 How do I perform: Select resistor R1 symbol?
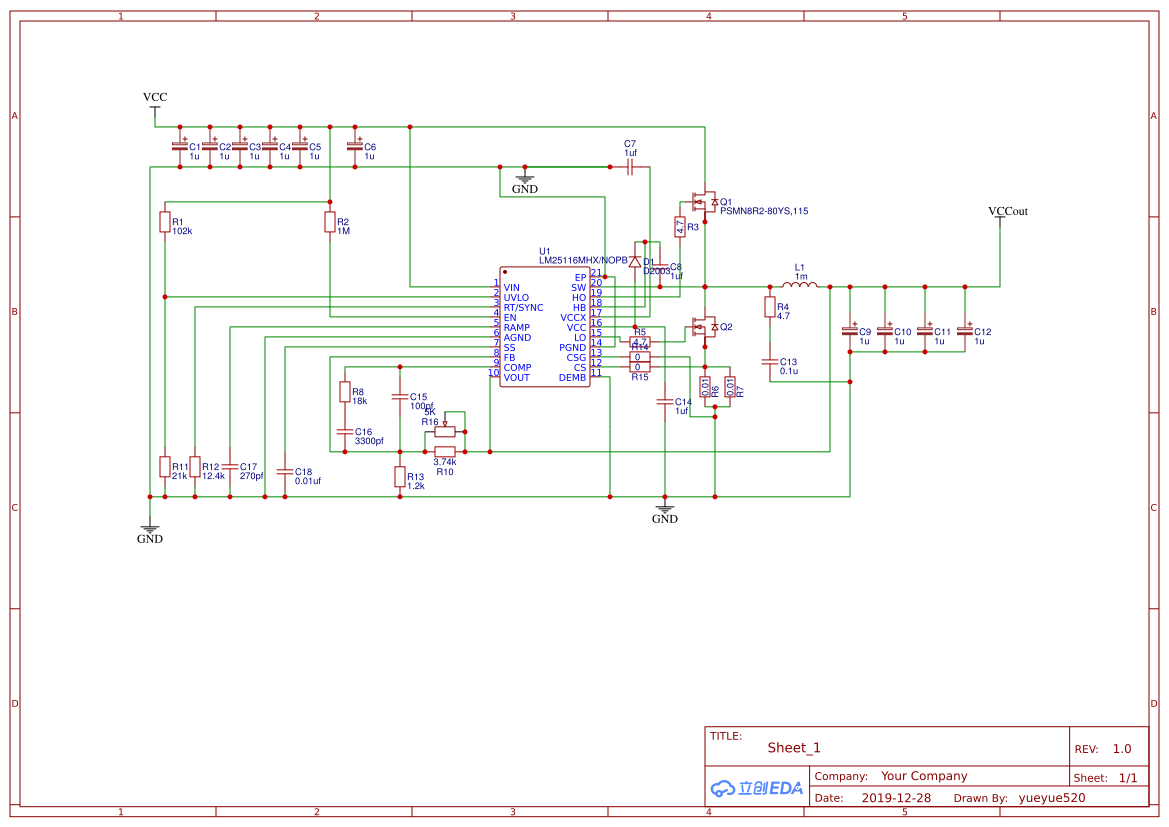click(165, 222)
